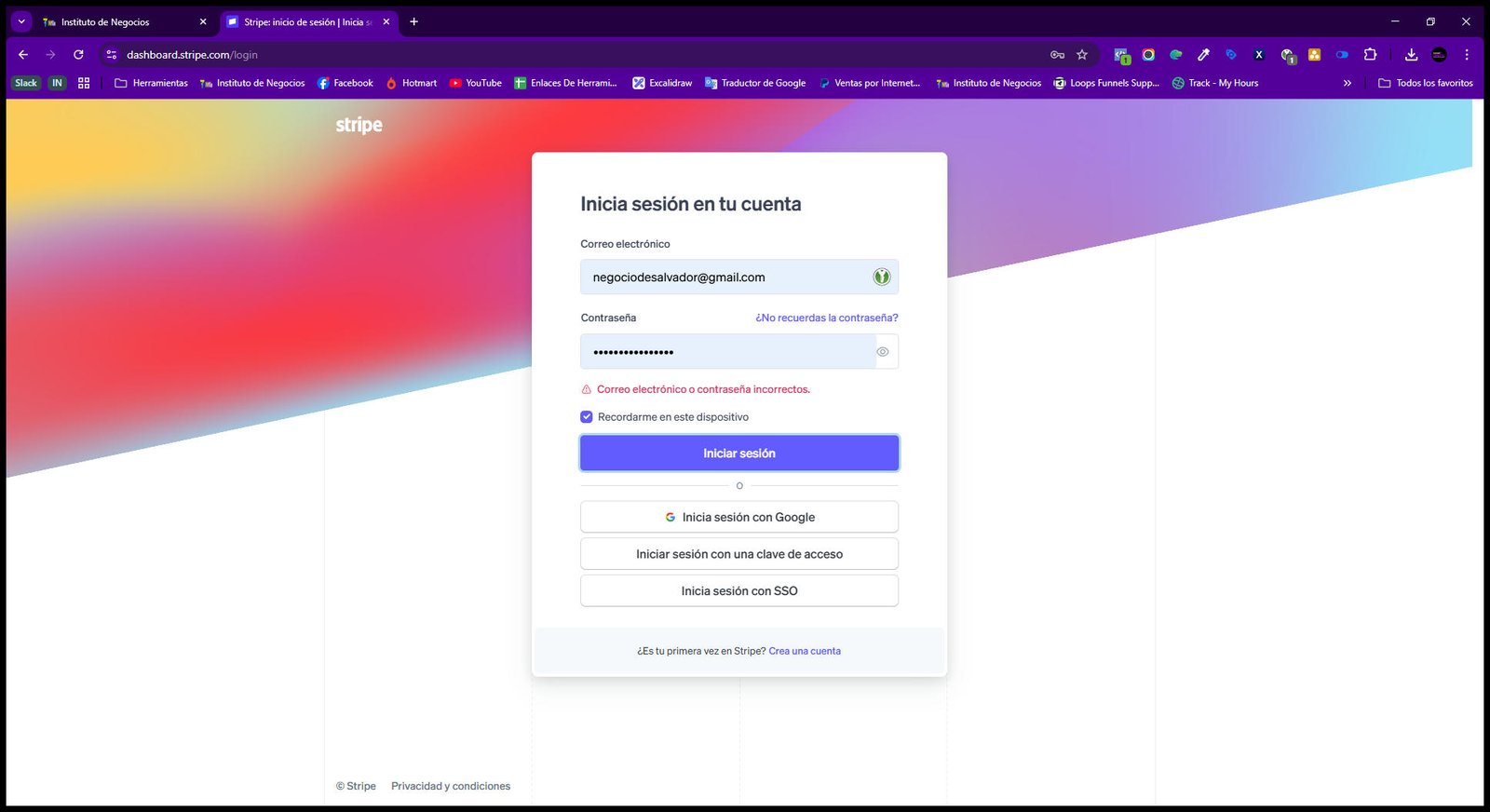This screenshot has width=1490, height=812.
Task: Open the tab search dropdown
Action: coord(21,22)
